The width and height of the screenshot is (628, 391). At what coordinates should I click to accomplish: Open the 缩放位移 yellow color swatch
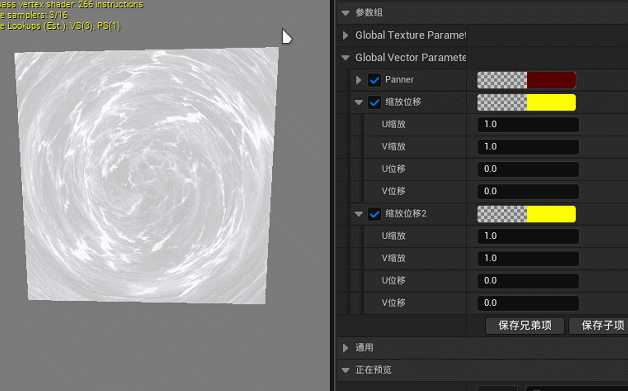point(526,103)
